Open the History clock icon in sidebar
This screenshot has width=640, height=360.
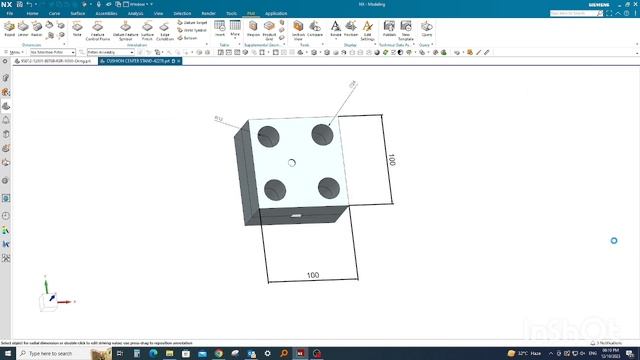pyautogui.click(x=6, y=216)
